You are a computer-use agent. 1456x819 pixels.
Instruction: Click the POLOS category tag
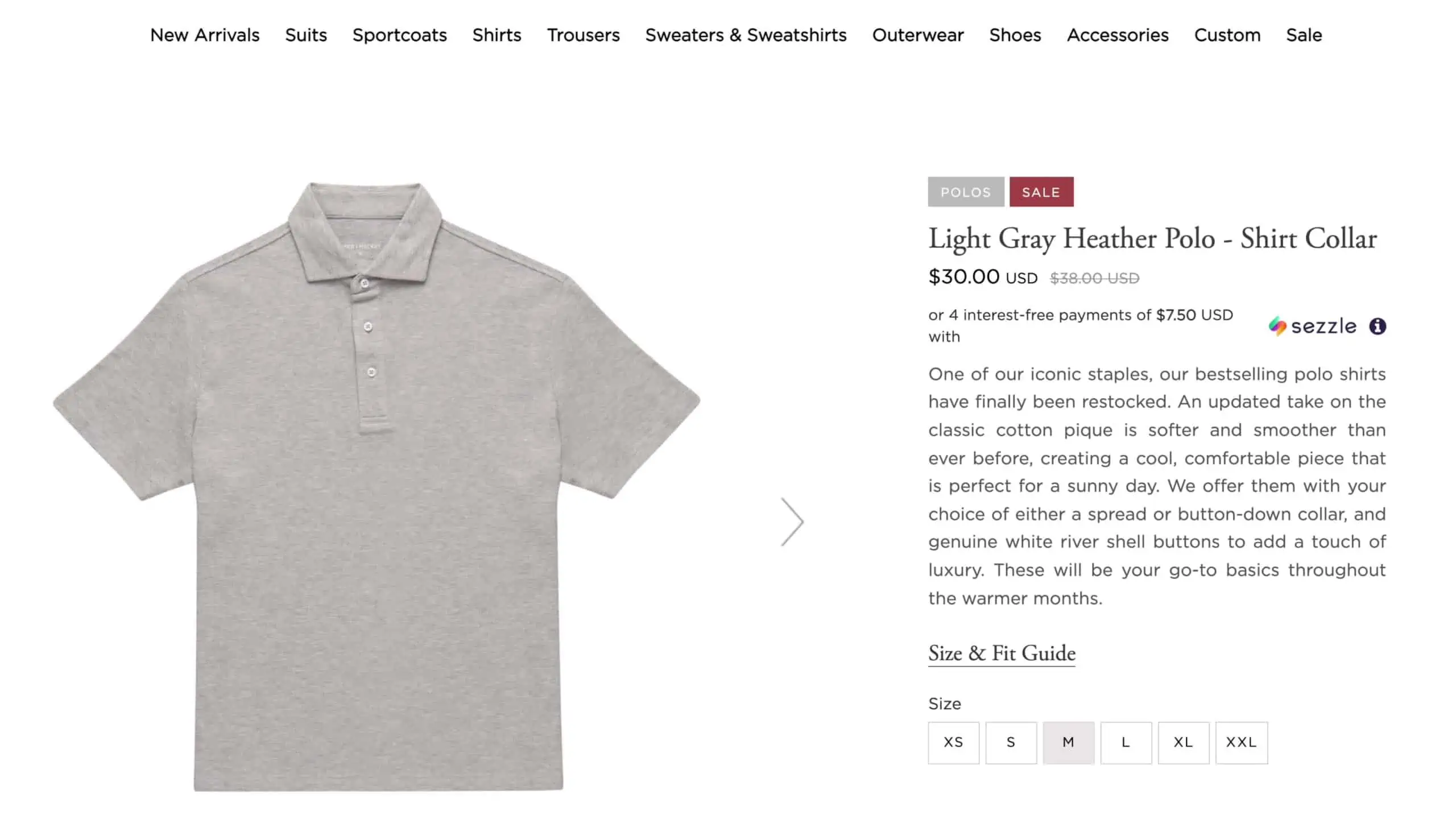coord(965,192)
